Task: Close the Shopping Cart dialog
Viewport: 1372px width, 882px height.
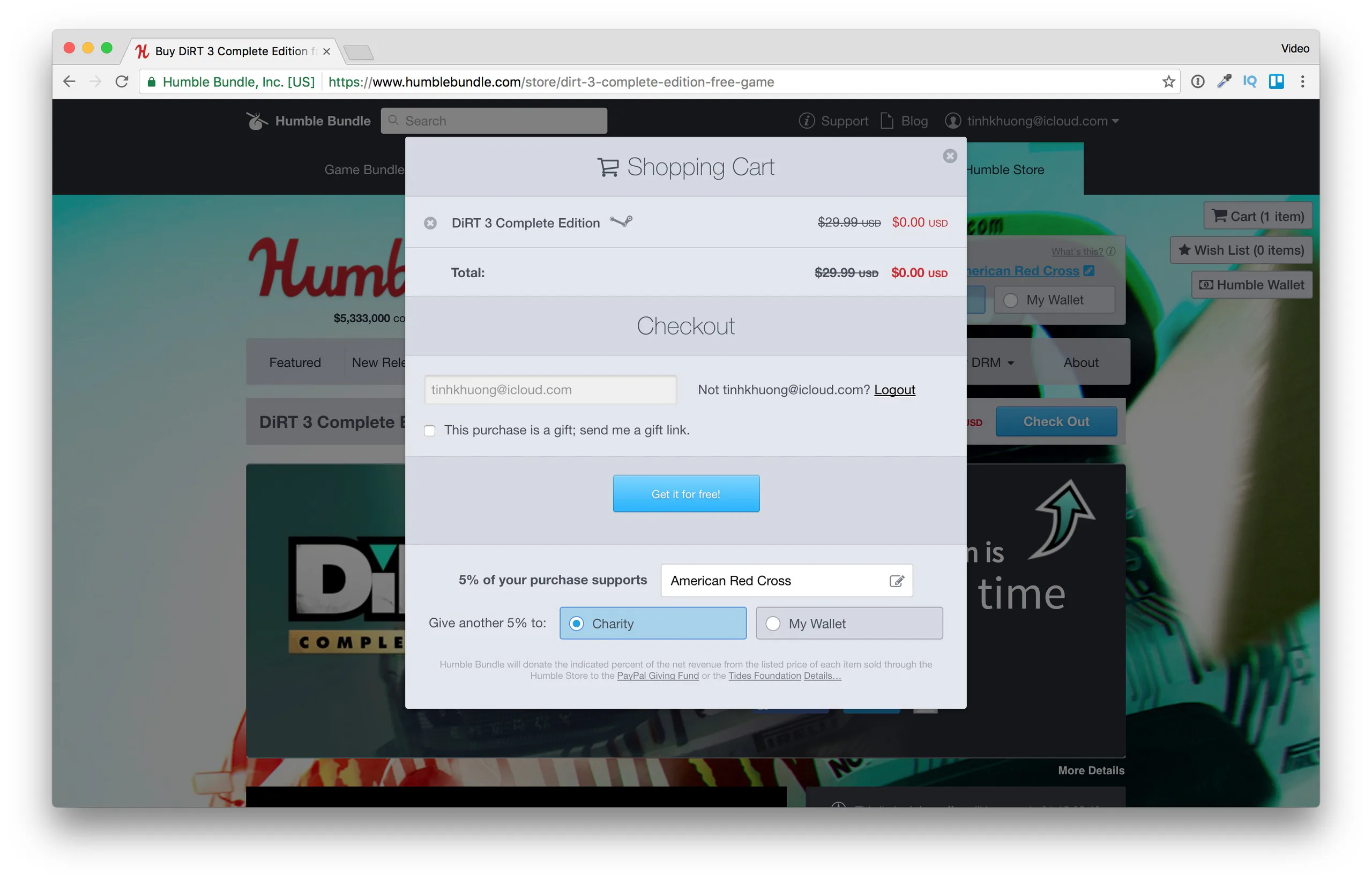Action: (x=950, y=156)
